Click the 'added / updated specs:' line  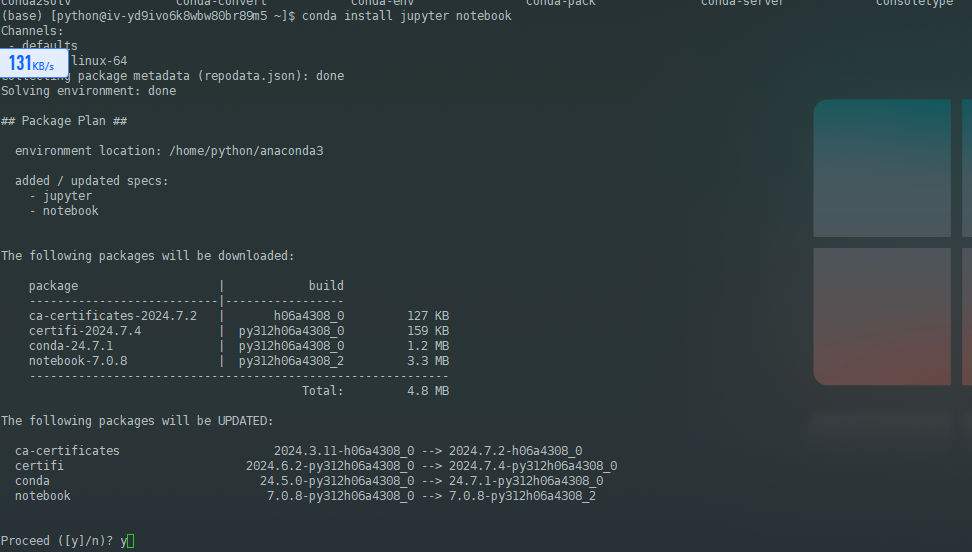[x=92, y=181]
